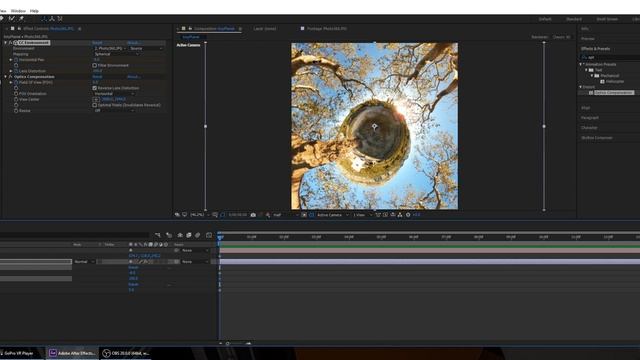The width and height of the screenshot is (640, 360).
Task: Switch to the Effect Controls tab
Action: (48, 29)
